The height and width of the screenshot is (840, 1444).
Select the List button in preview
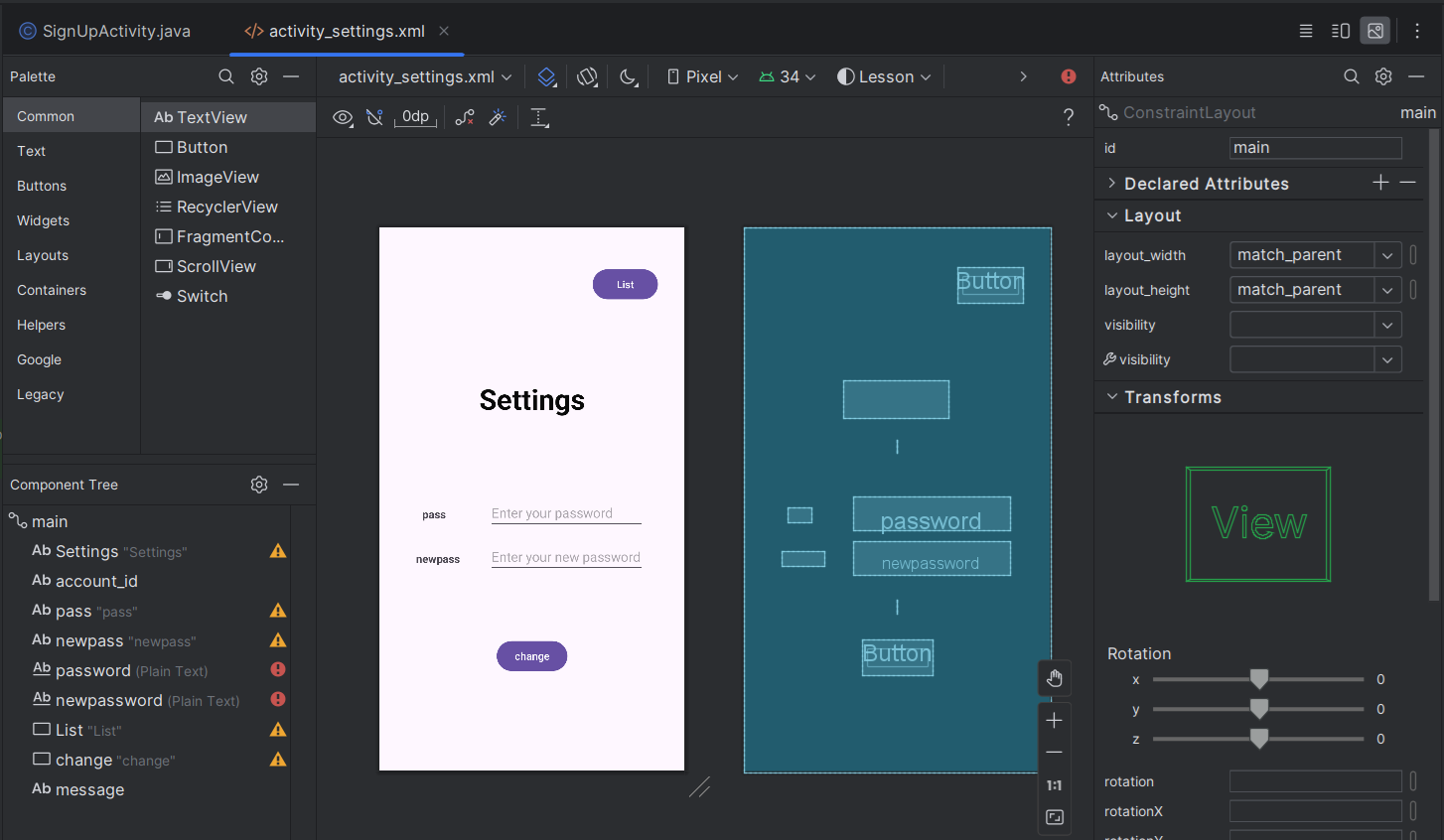[625, 284]
